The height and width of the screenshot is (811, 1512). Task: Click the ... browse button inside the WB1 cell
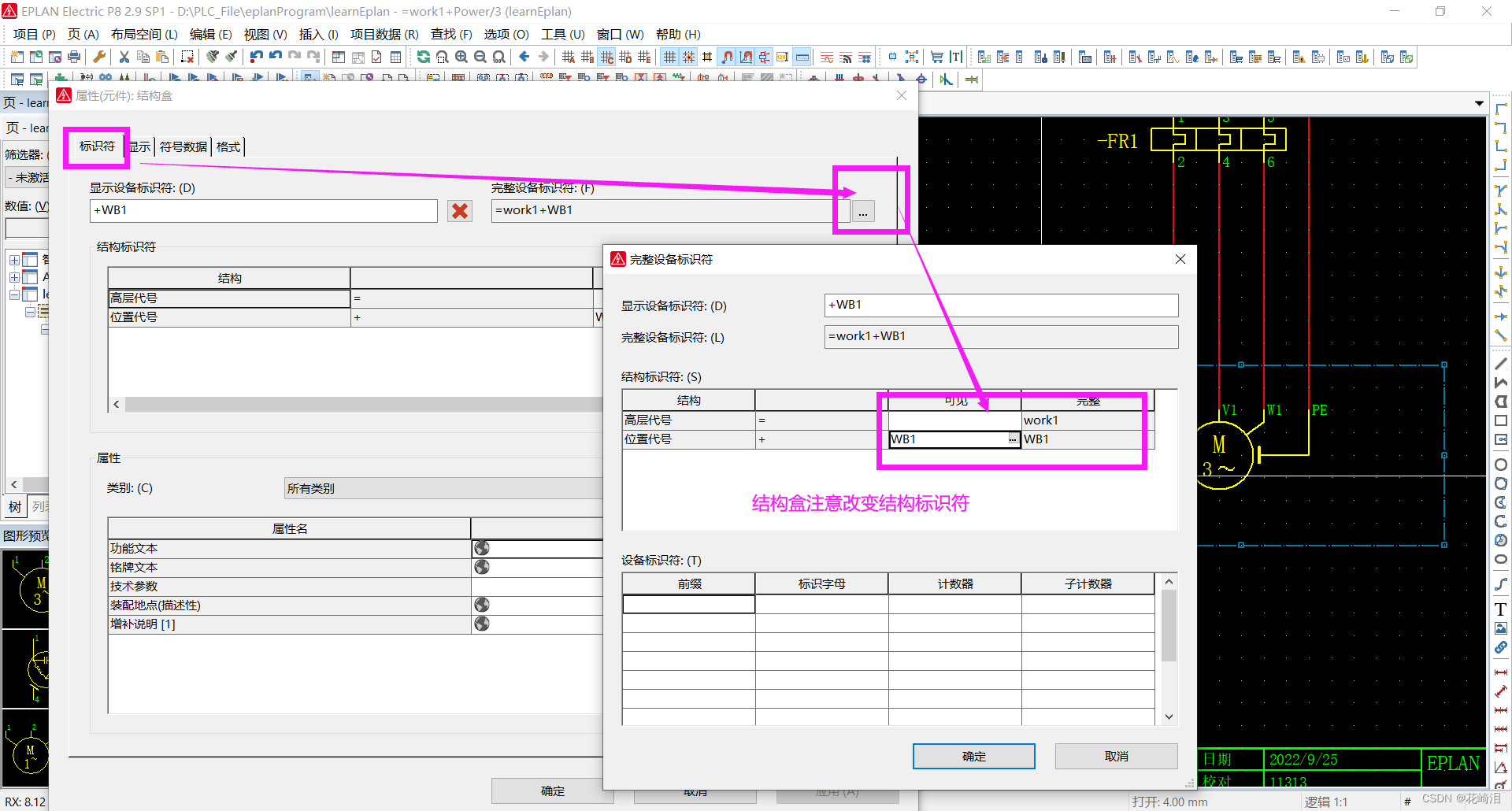(x=1013, y=439)
